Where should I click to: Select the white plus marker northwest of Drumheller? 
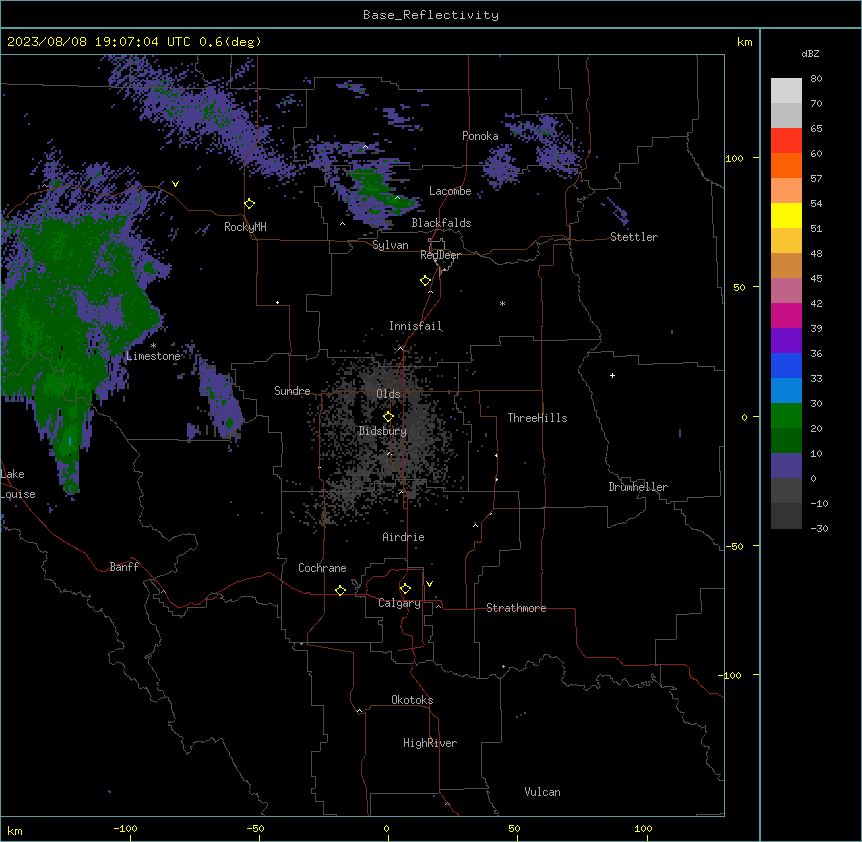tap(612, 375)
